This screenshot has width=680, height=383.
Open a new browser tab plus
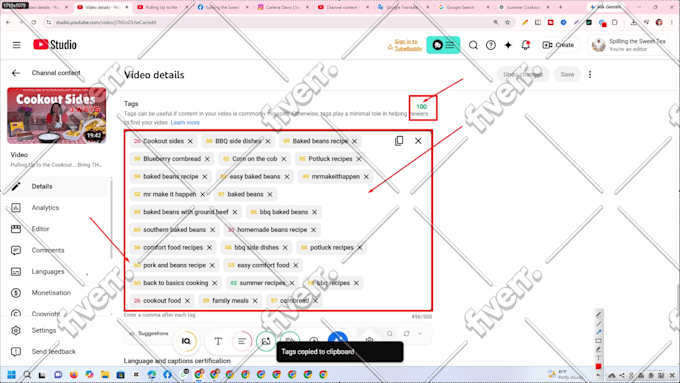(560, 7)
